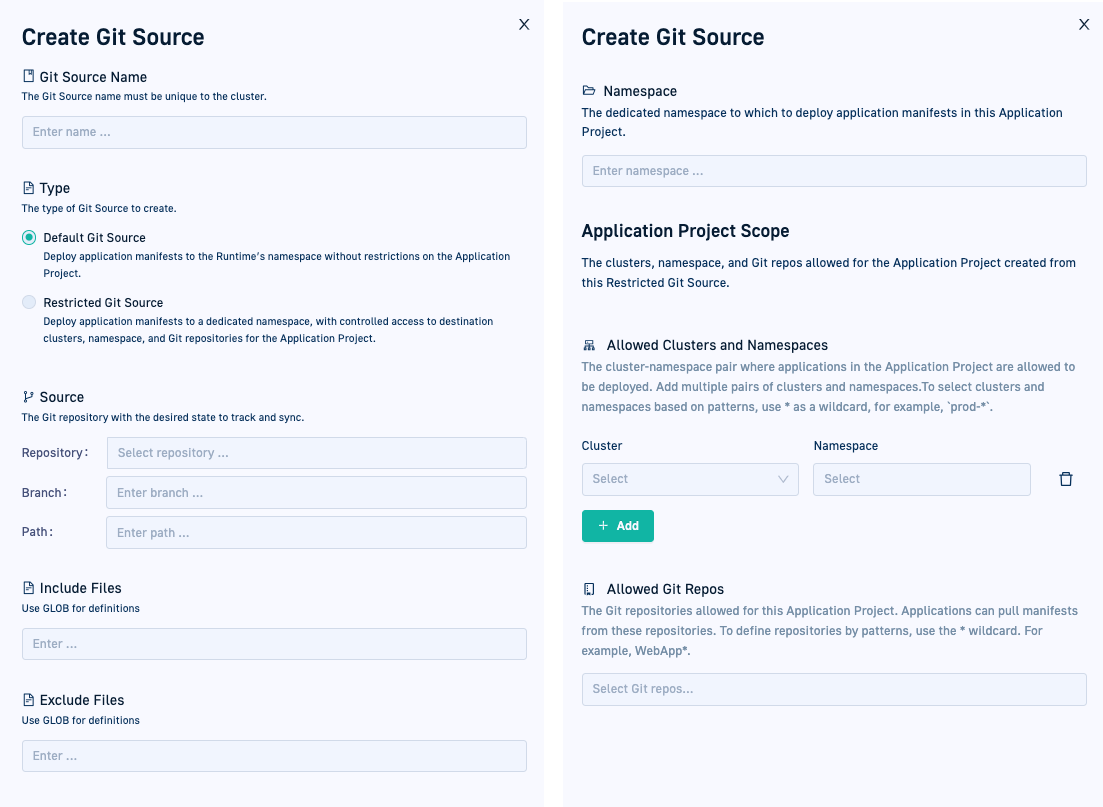Click the Add button for cluster pairs
The width and height of the screenshot is (1103, 807).
617,526
